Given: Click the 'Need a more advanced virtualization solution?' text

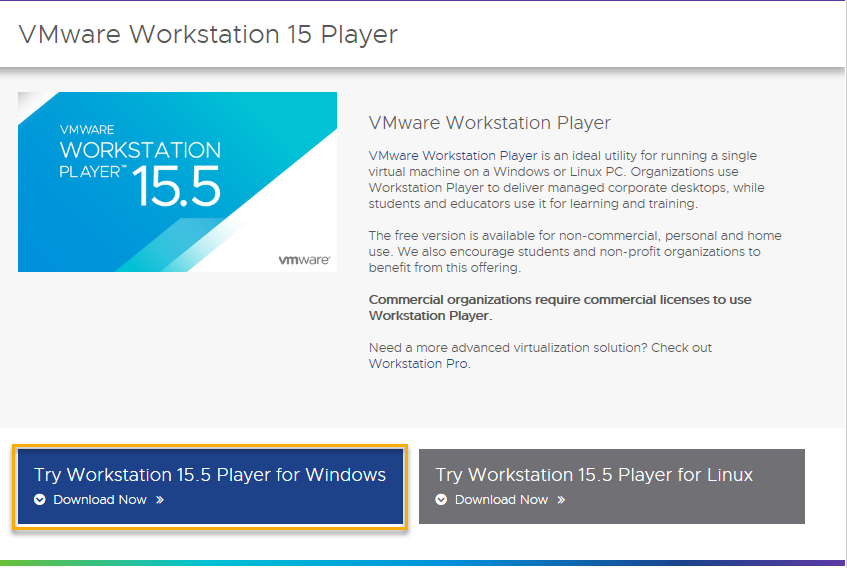Looking at the screenshot, I should pos(508,347).
